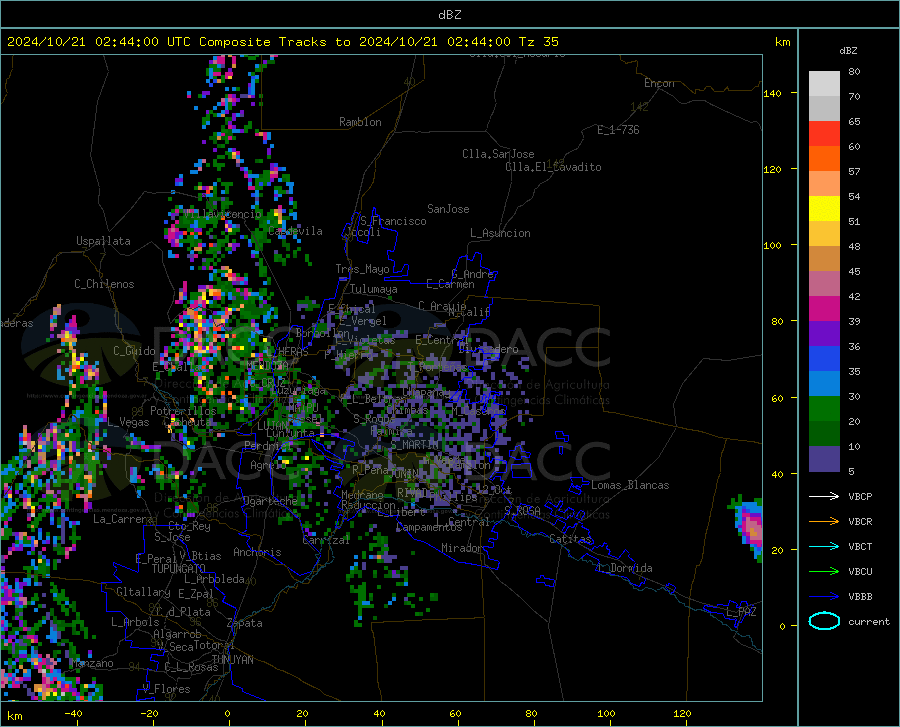Click the L_Dormida map label
Viewport: 900px width, 727px height.
tap(624, 568)
